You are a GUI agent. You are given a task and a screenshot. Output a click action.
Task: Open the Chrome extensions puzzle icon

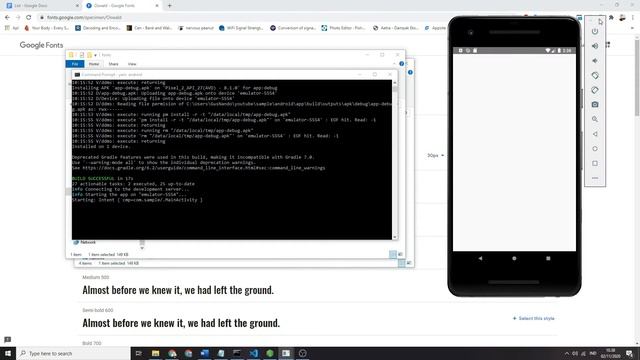click(611, 18)
